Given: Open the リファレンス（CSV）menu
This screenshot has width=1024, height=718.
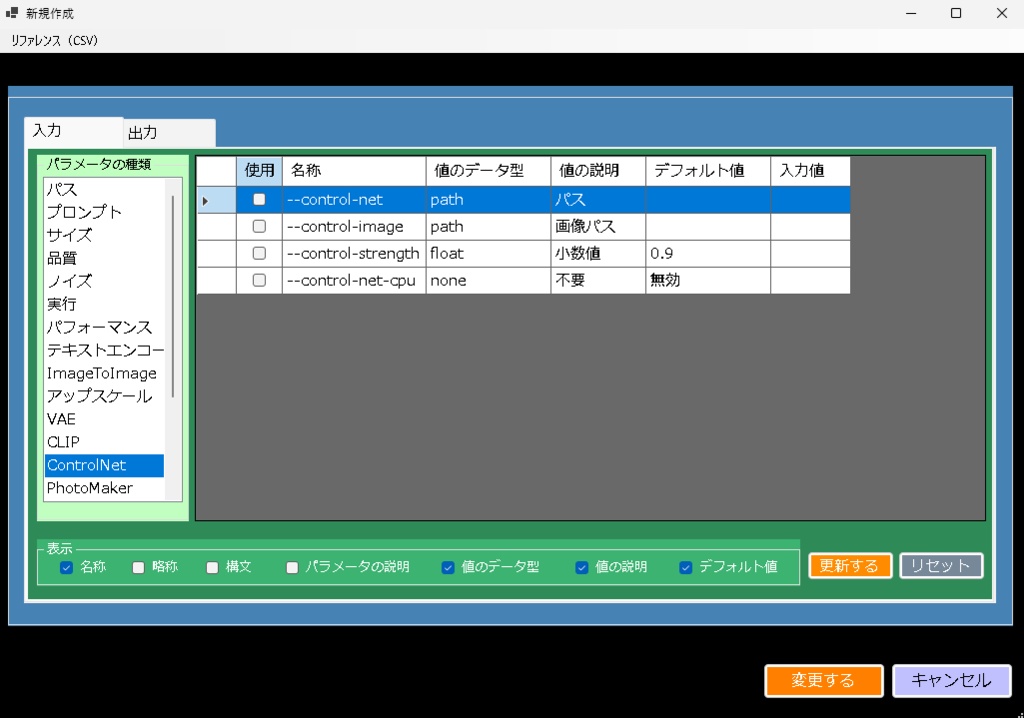Looking at the screenshot, I should point(54,40).
